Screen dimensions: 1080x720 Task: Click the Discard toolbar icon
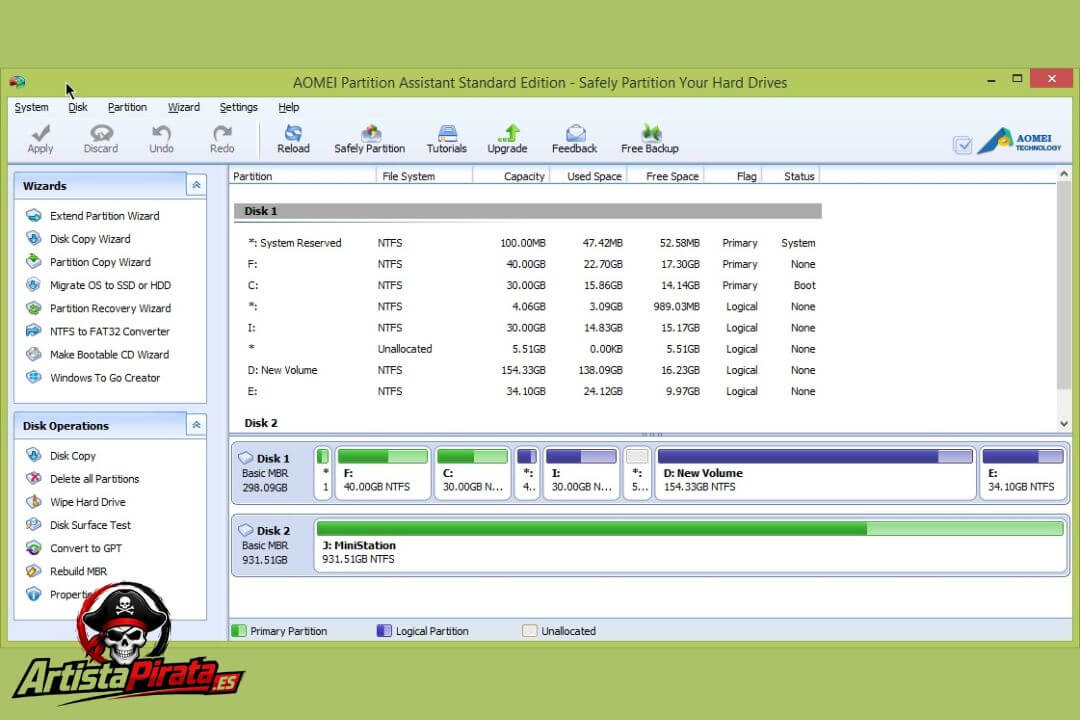click(101, 138)
